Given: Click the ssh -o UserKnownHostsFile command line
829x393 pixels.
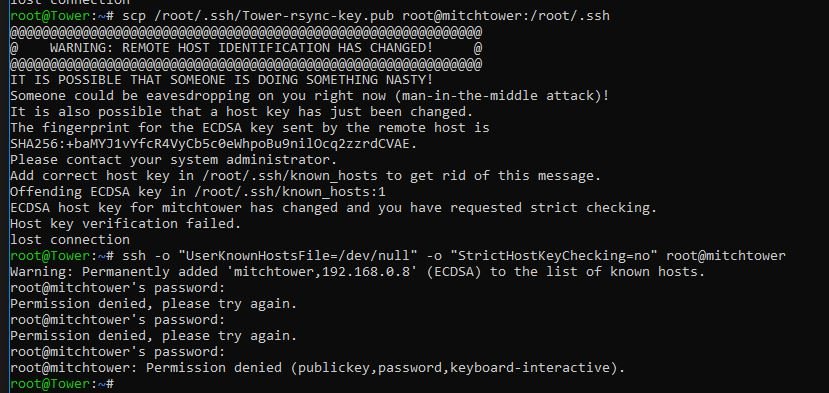Looking at the screenshot, I should pyautogui.click(x=398, y=256).
